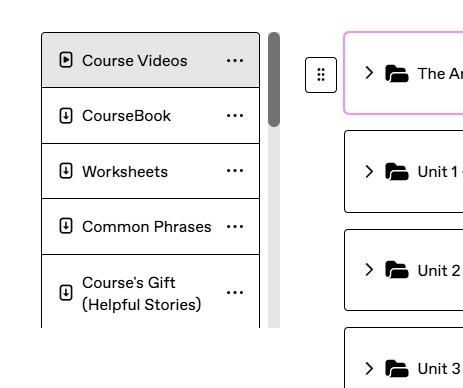Expand the first highlighted folder chevron
Image resolution: width=463 pixels, height=388 pixels.
(x=369, y=73)
